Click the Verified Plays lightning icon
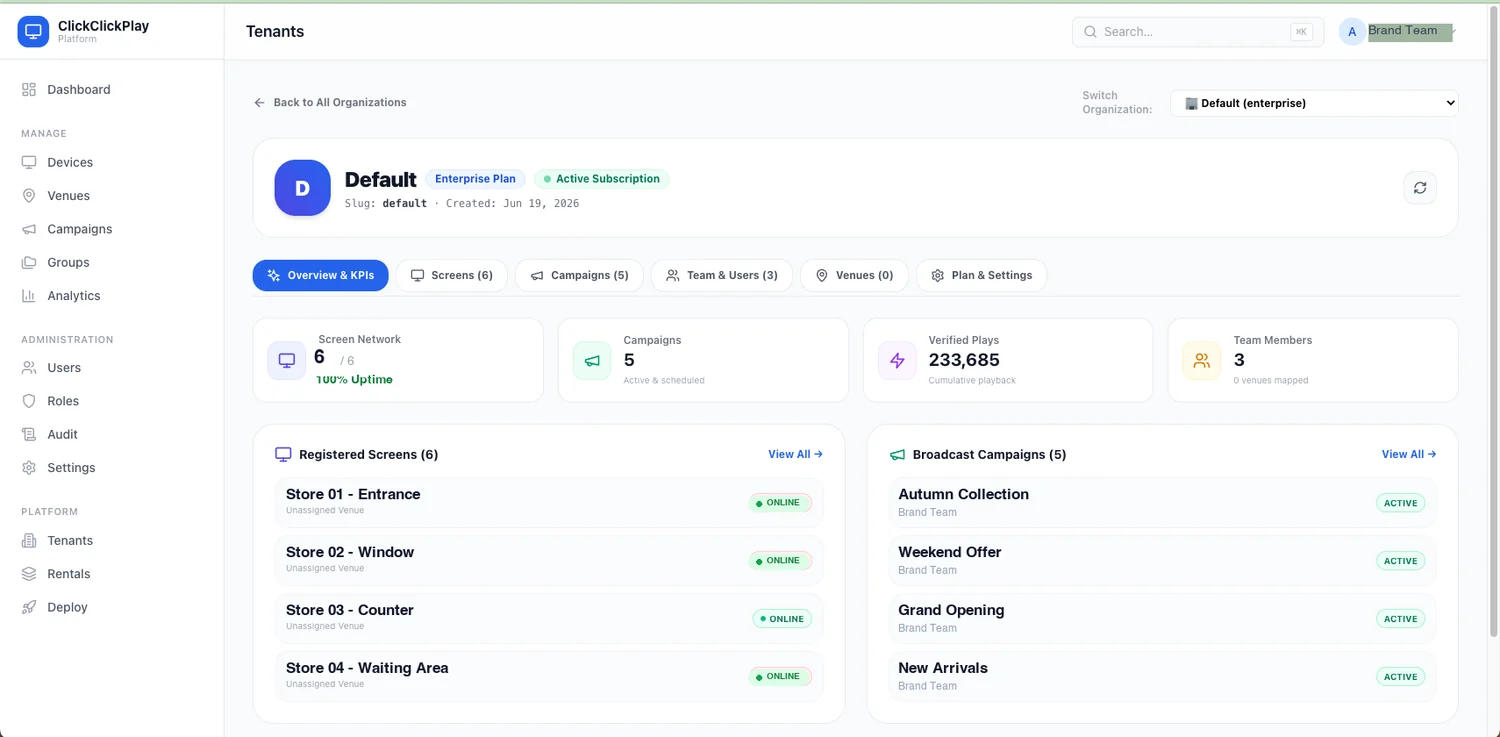The width and height of the screenshot is (1500, 737). (x=897, y=361)
